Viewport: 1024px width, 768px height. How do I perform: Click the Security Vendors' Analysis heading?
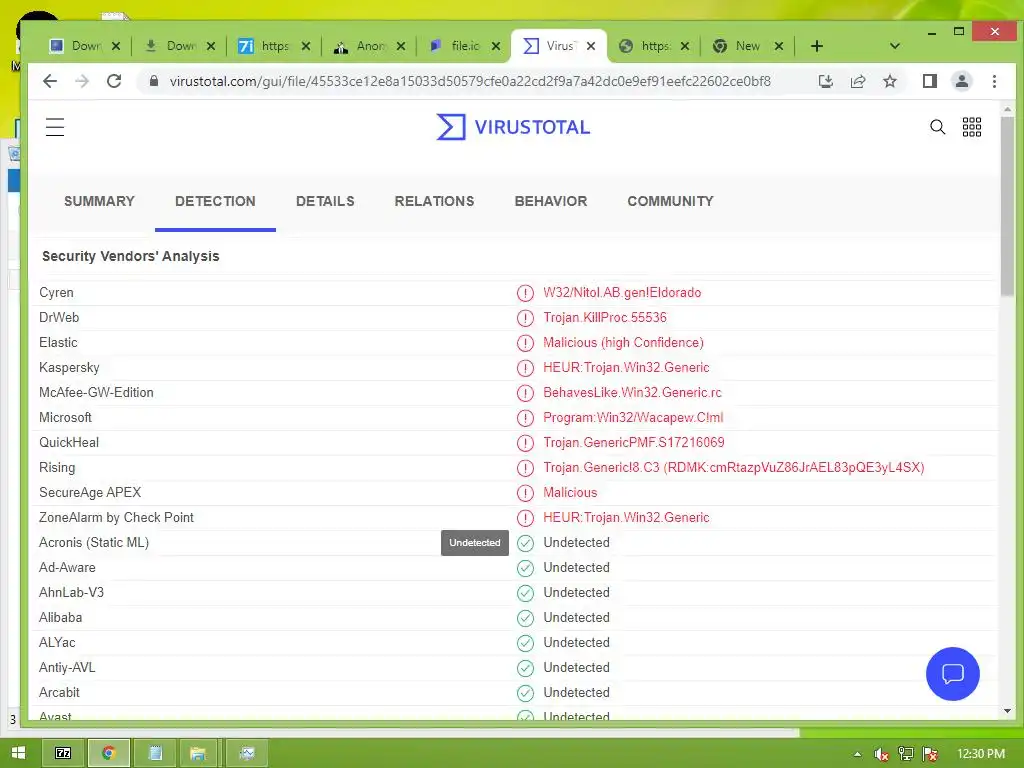tap(131, 256)
